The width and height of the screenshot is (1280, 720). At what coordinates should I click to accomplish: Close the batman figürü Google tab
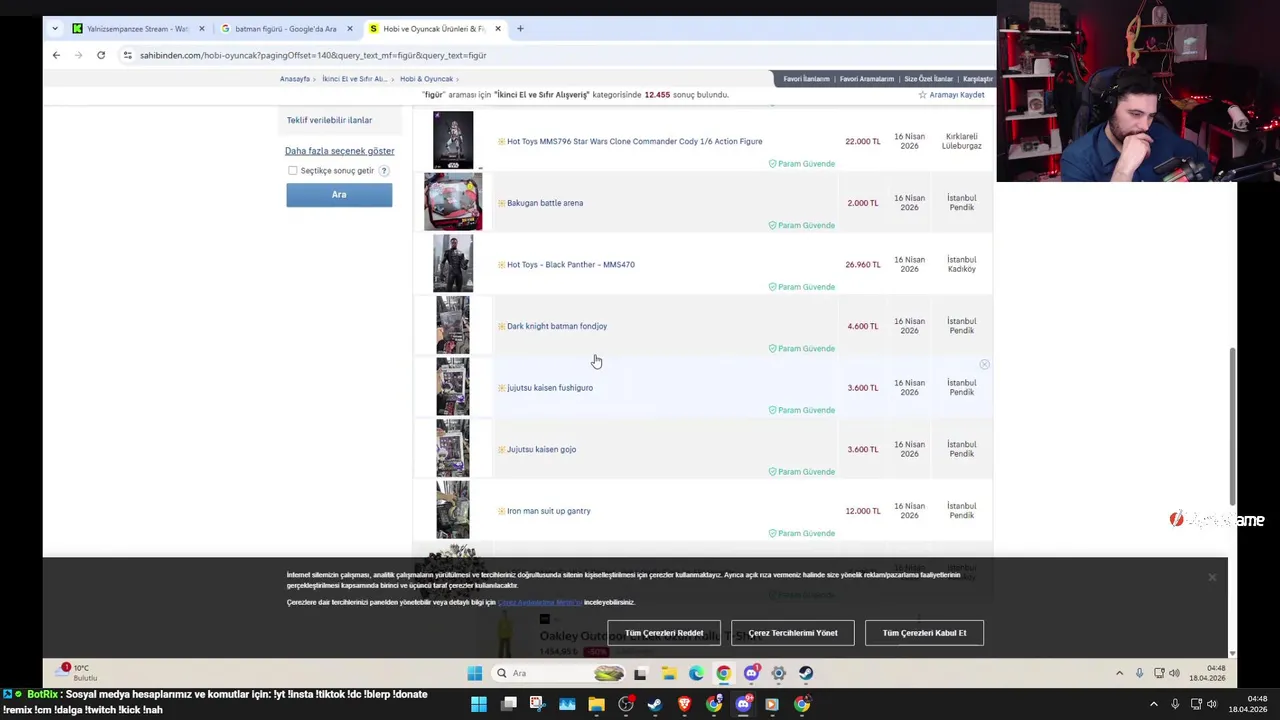tap(349, 29)
